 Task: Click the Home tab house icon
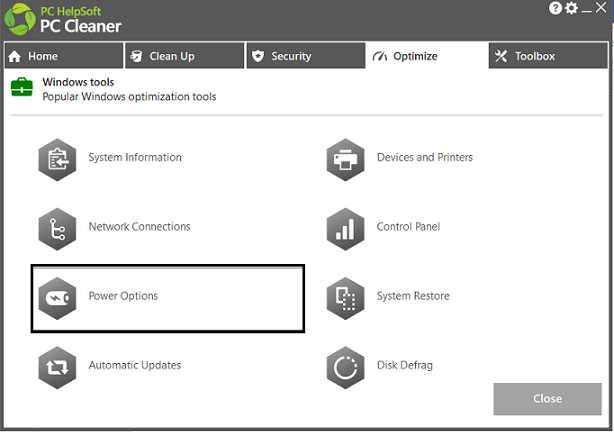15,56
